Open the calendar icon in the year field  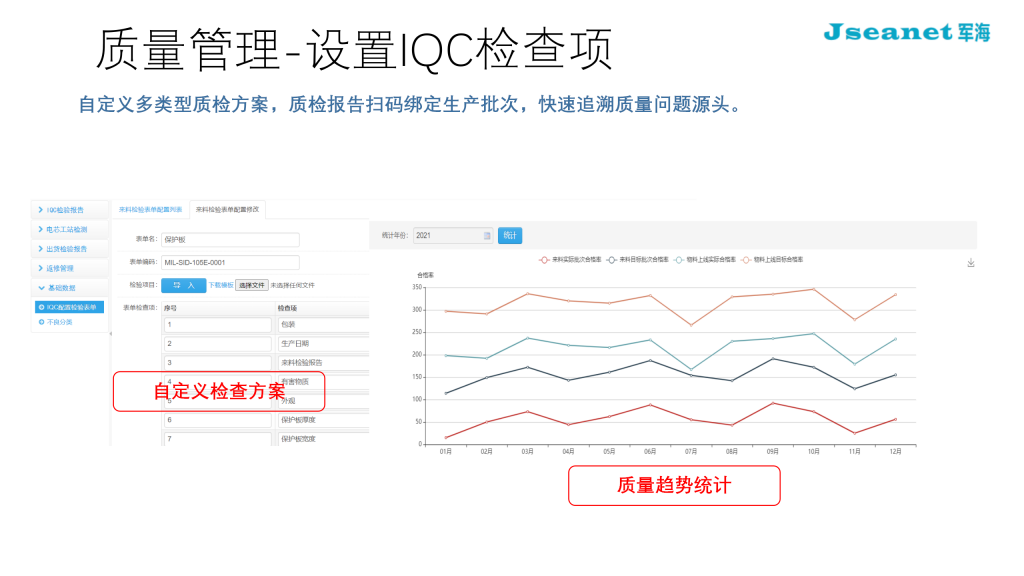487,236
